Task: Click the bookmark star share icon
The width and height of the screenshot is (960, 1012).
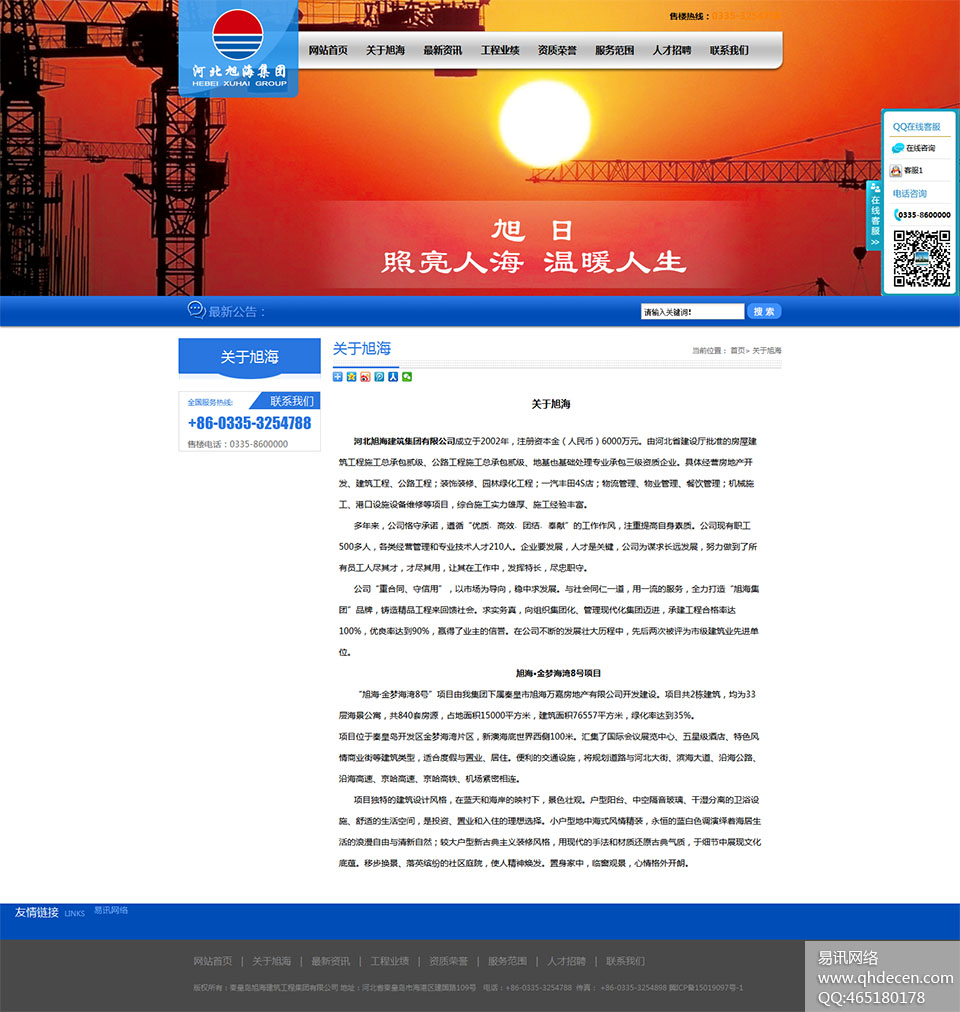Action: 350,376
